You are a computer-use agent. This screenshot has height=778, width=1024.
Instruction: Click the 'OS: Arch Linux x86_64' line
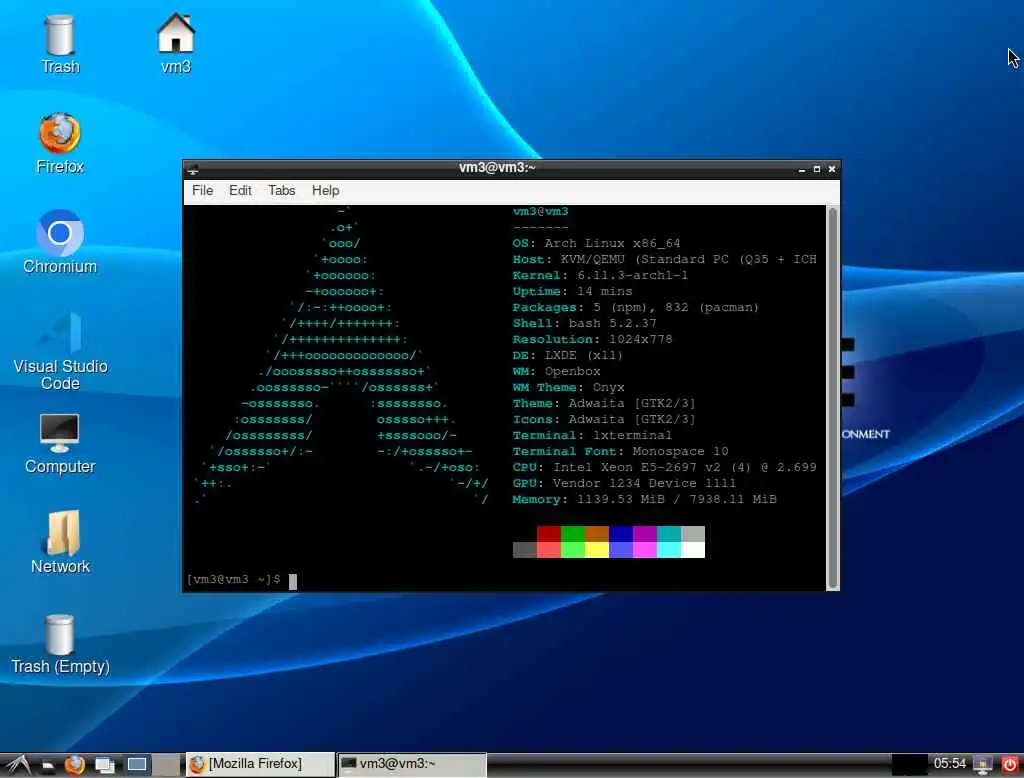click(x=596, y=243)
